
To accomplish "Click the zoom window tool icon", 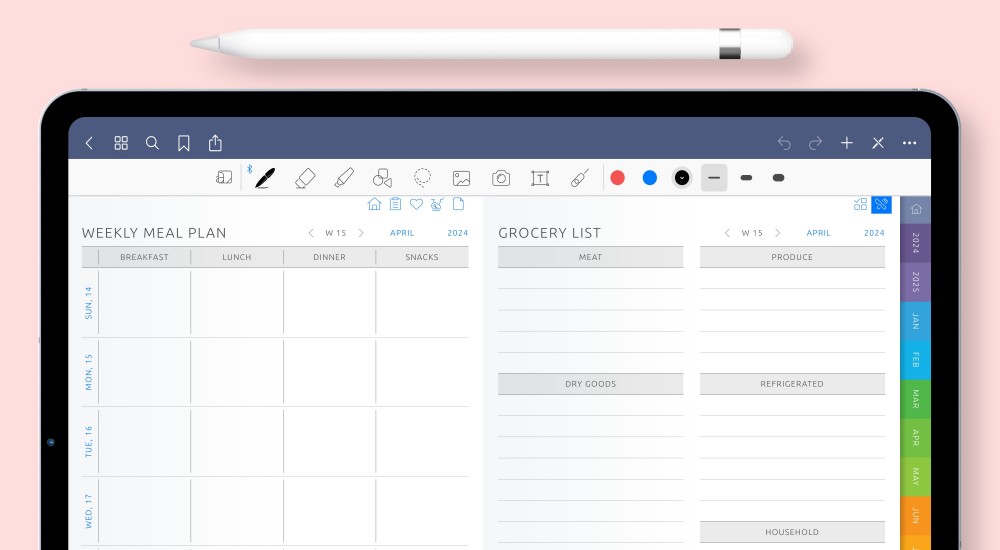I will tap(224, 177).
